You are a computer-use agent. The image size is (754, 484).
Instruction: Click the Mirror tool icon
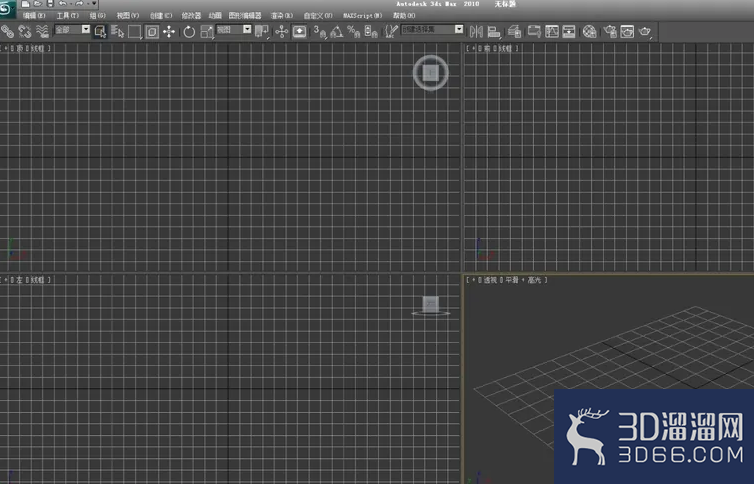click(x=476, y=32)
